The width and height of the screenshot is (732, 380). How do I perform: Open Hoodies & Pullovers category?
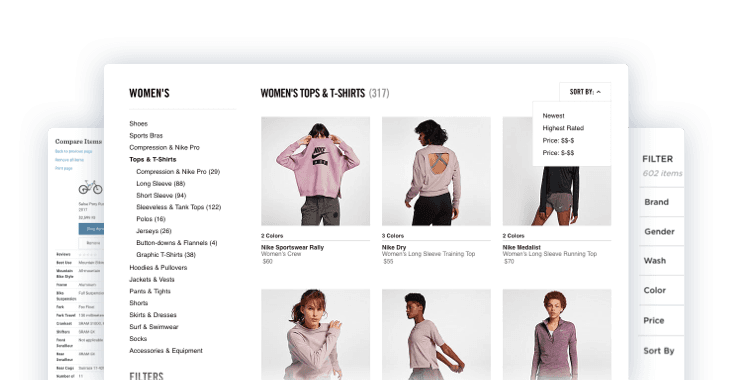point(158,267)
